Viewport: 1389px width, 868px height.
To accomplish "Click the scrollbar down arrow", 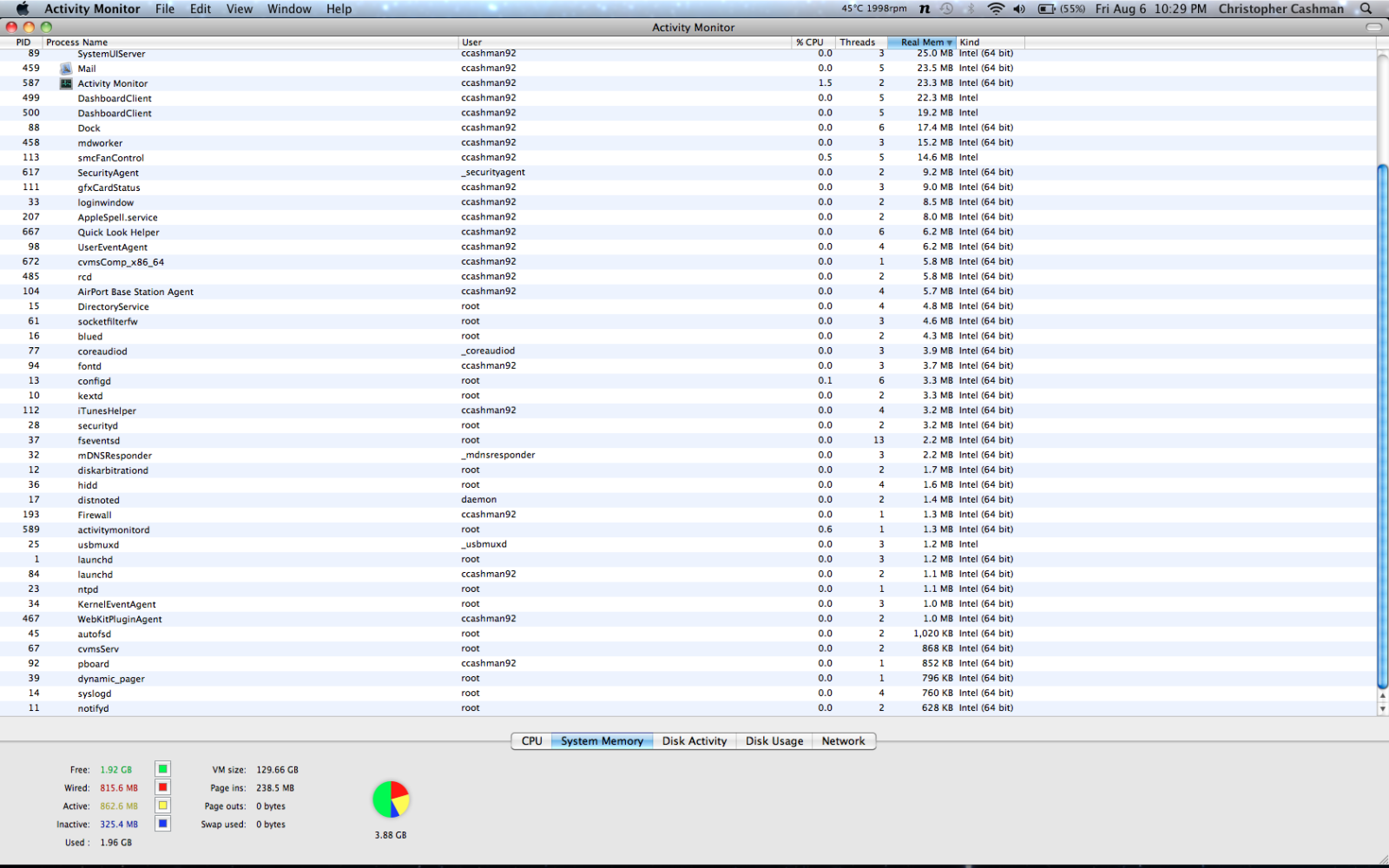I will point(1382,708).
